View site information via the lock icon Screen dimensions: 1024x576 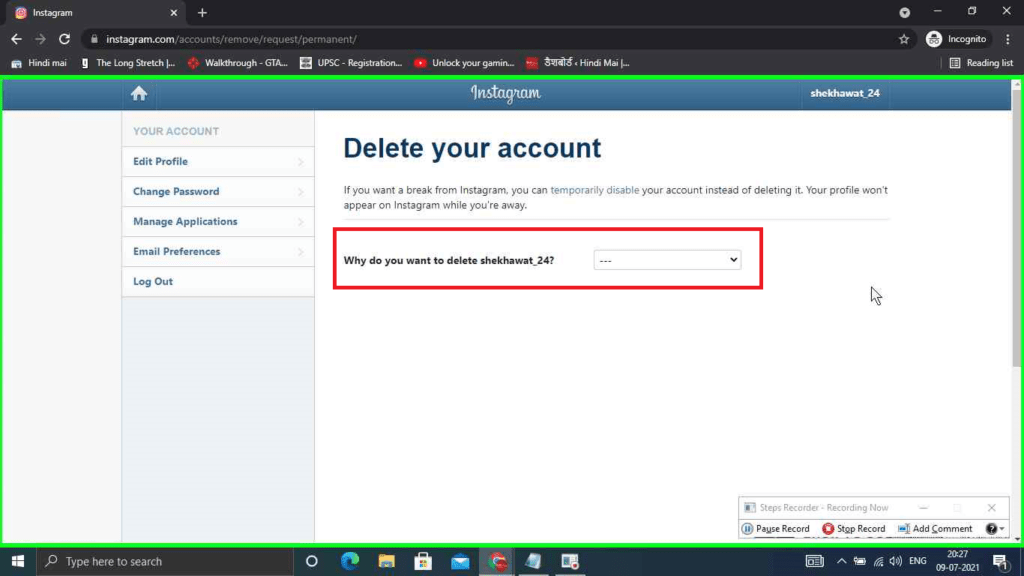(x=94, y=39)
